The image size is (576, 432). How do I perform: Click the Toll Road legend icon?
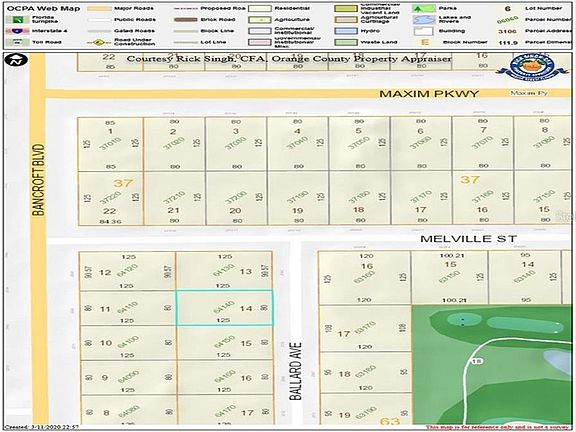point(18,42)
